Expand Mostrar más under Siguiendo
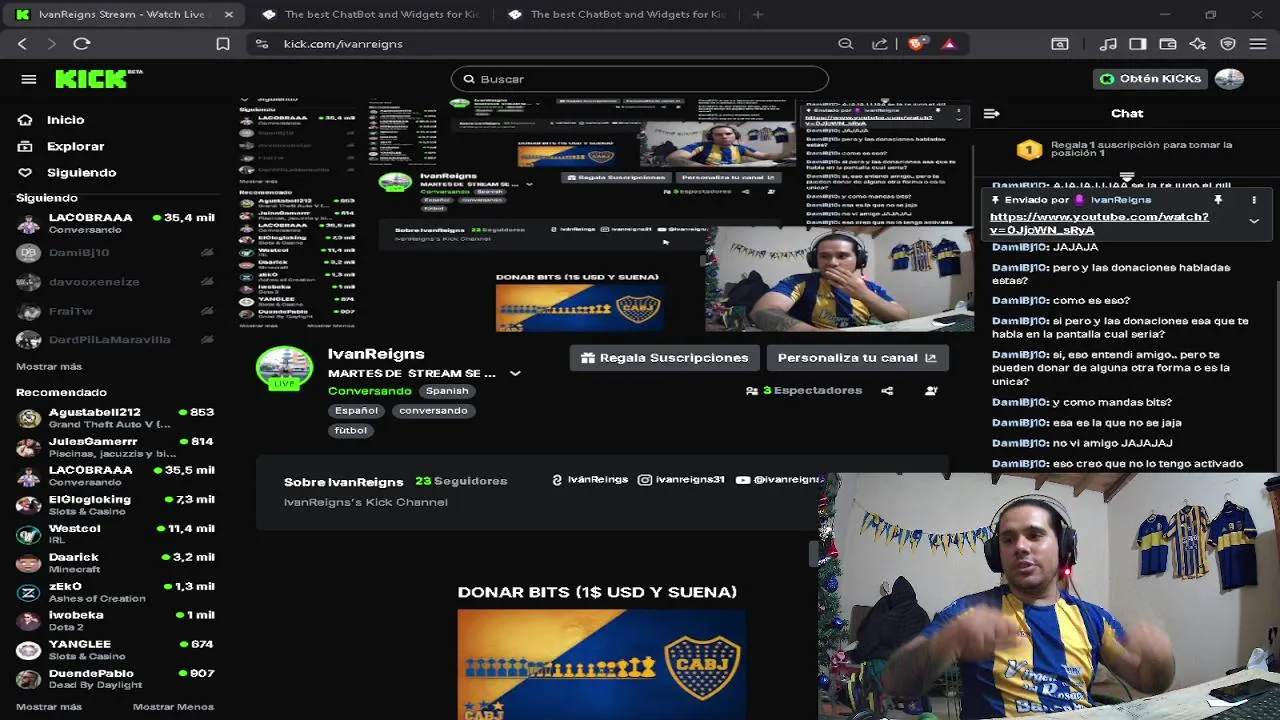 pos(49,367)
